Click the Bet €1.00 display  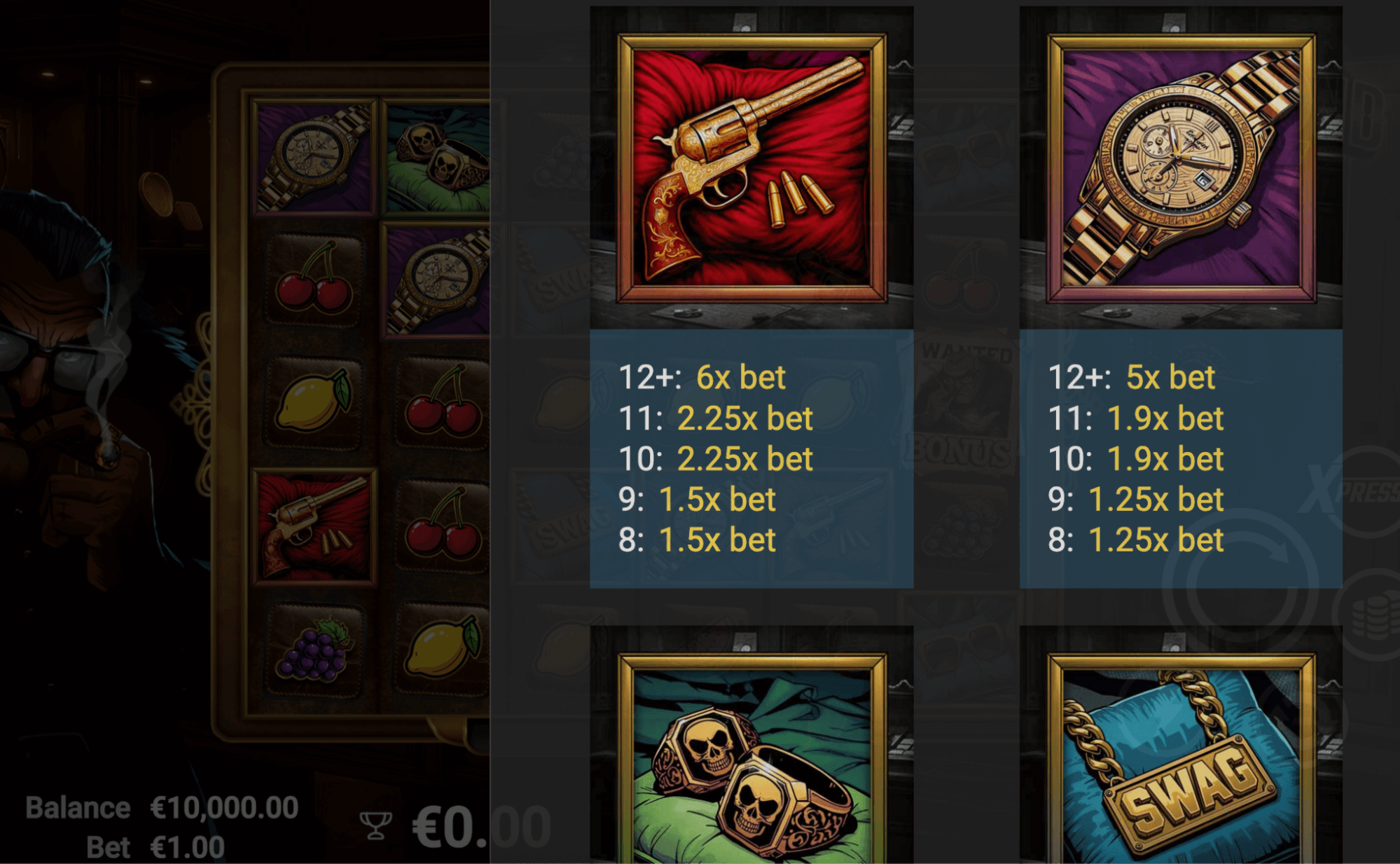[155, 847]
